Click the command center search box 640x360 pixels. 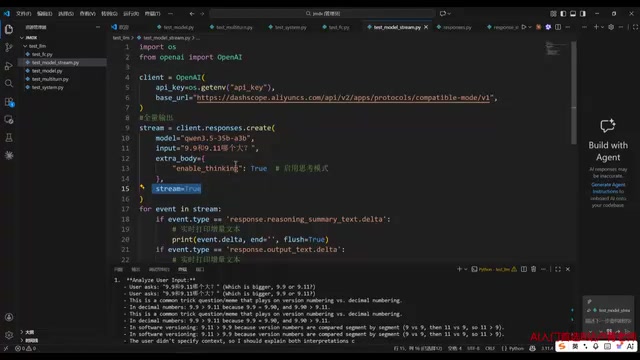click(x=322, y=13)
